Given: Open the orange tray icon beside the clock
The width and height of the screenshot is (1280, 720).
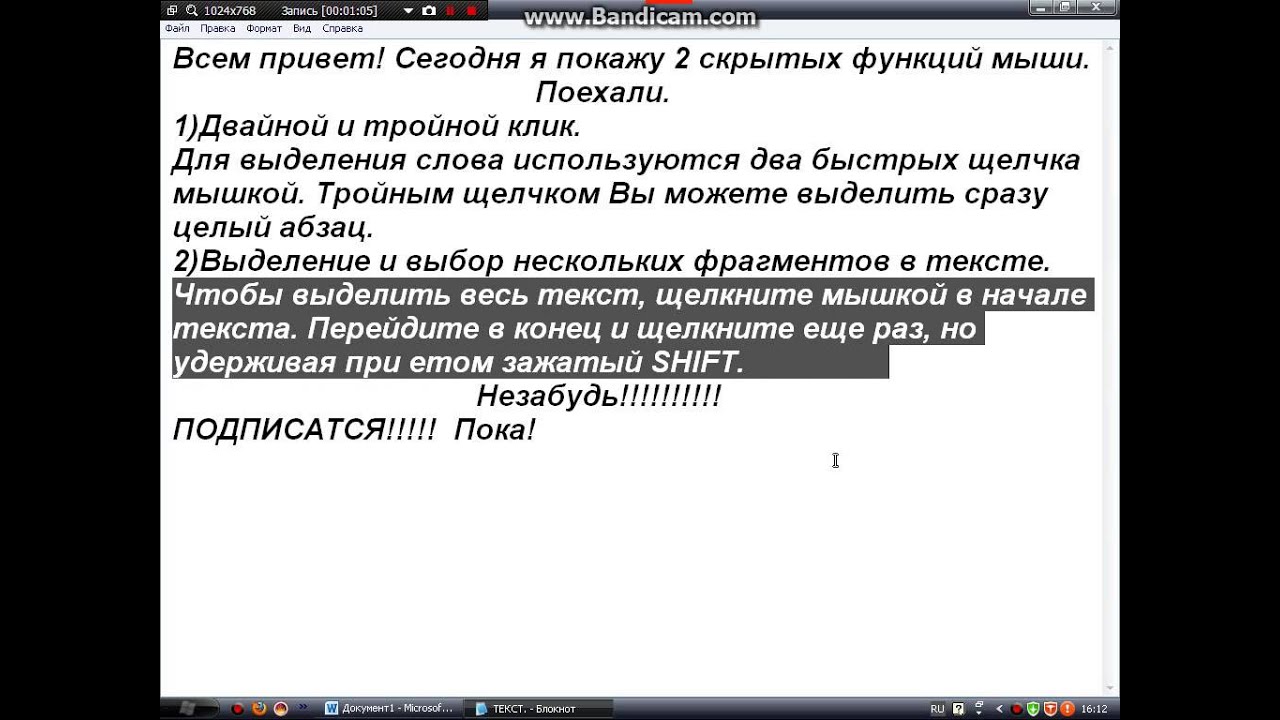Looking at the screenshot, I should pos(1067,709).
